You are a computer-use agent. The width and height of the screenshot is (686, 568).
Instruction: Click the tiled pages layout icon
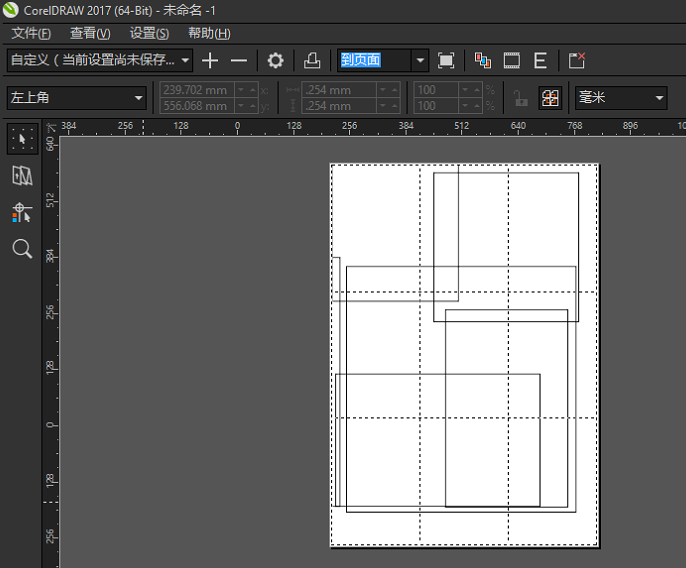coord(550,98)
